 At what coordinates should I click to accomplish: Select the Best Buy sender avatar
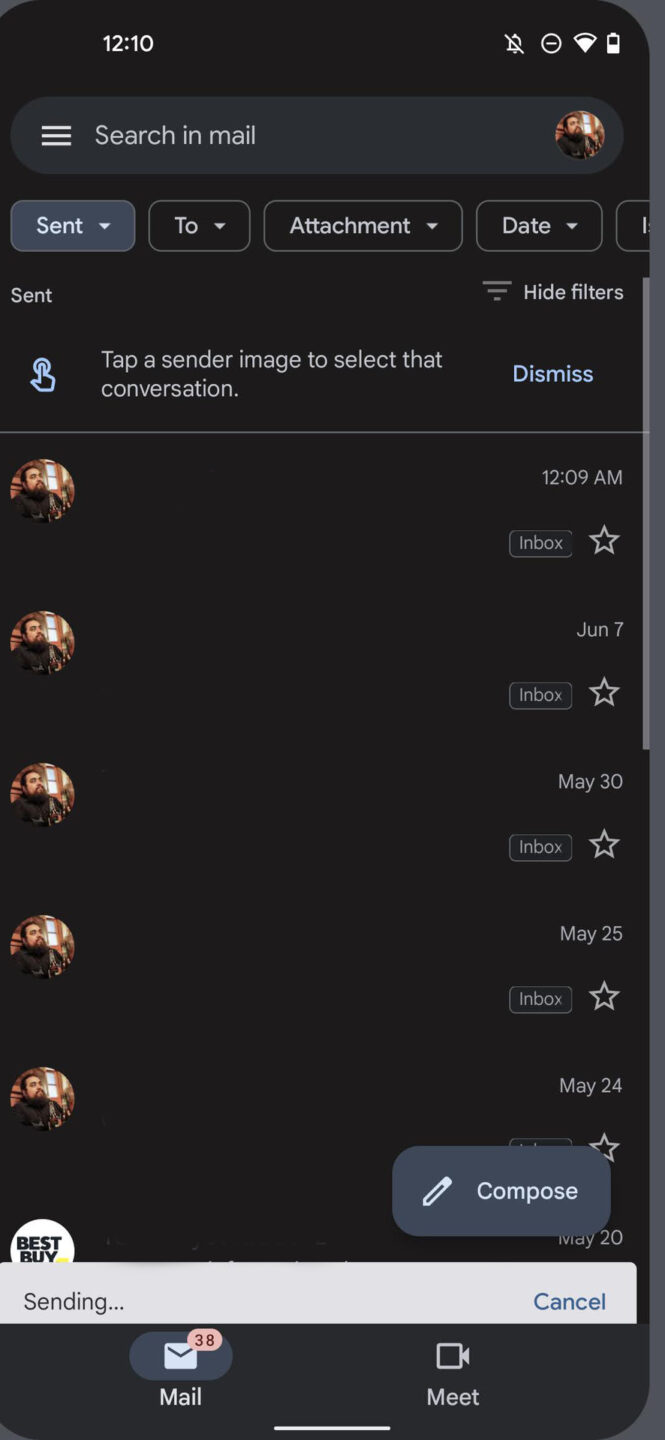(x=42, y=1243)
